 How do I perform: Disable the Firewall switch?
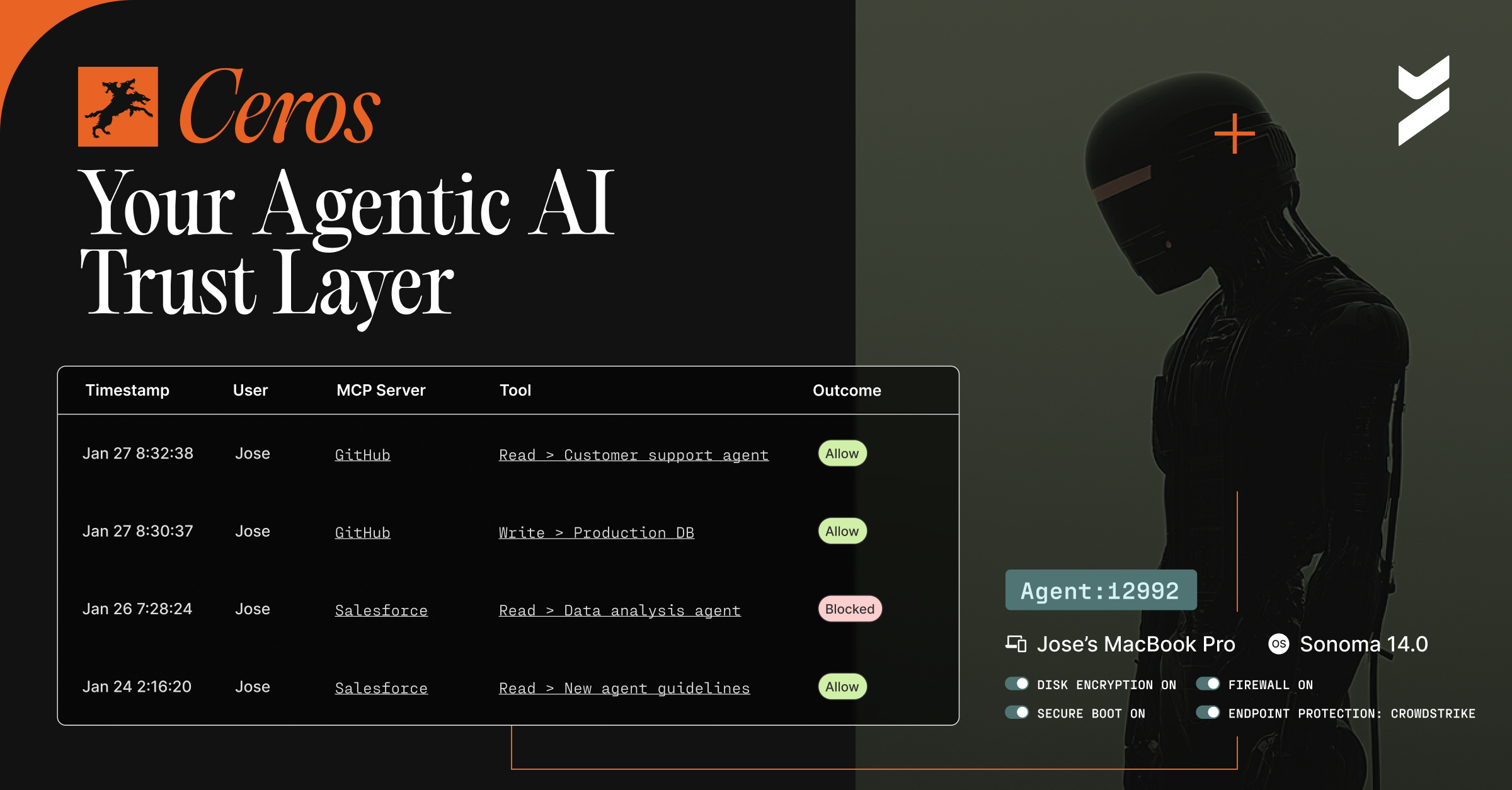click(x=1210, y=683)
